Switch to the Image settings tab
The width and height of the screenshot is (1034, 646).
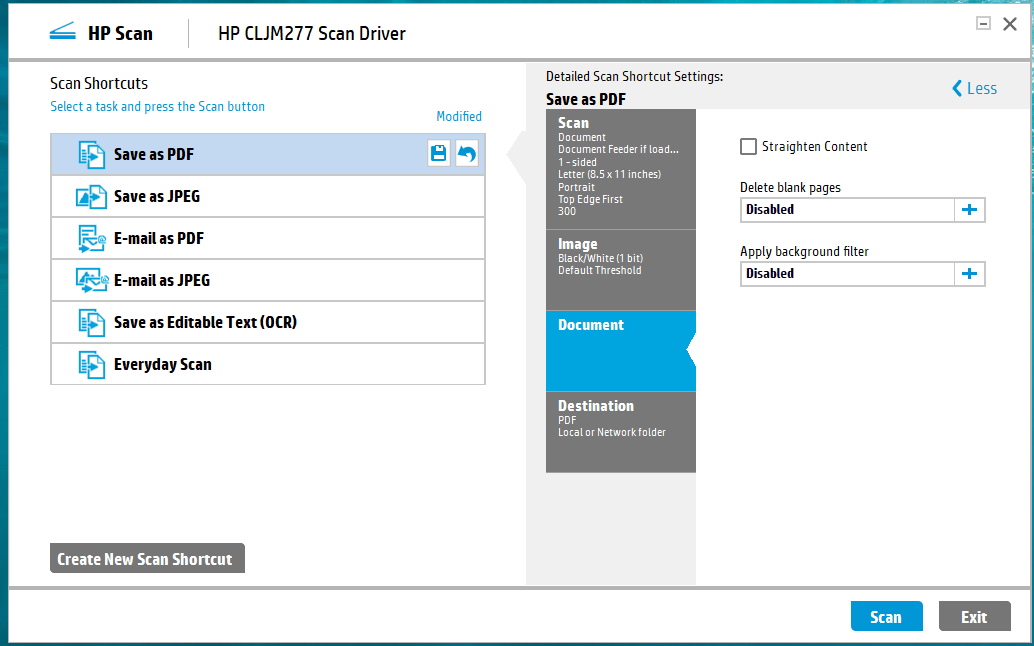(x=620, y=269)
